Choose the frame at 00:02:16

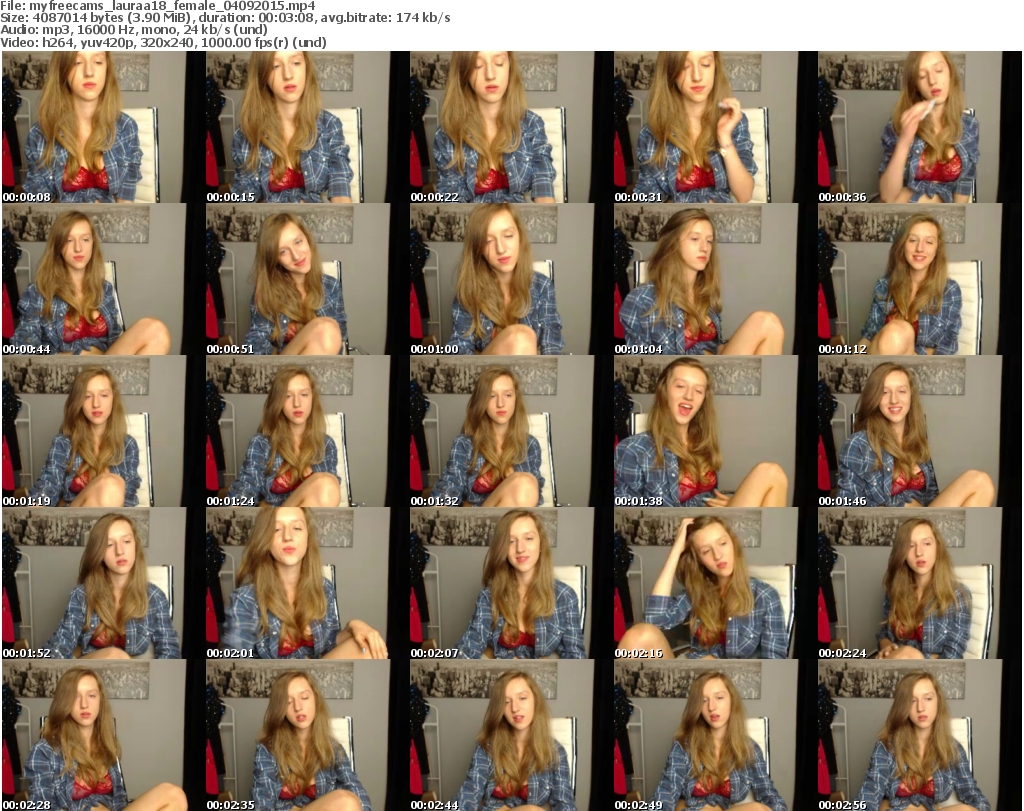pyautogui.click(x=715, y=584)
